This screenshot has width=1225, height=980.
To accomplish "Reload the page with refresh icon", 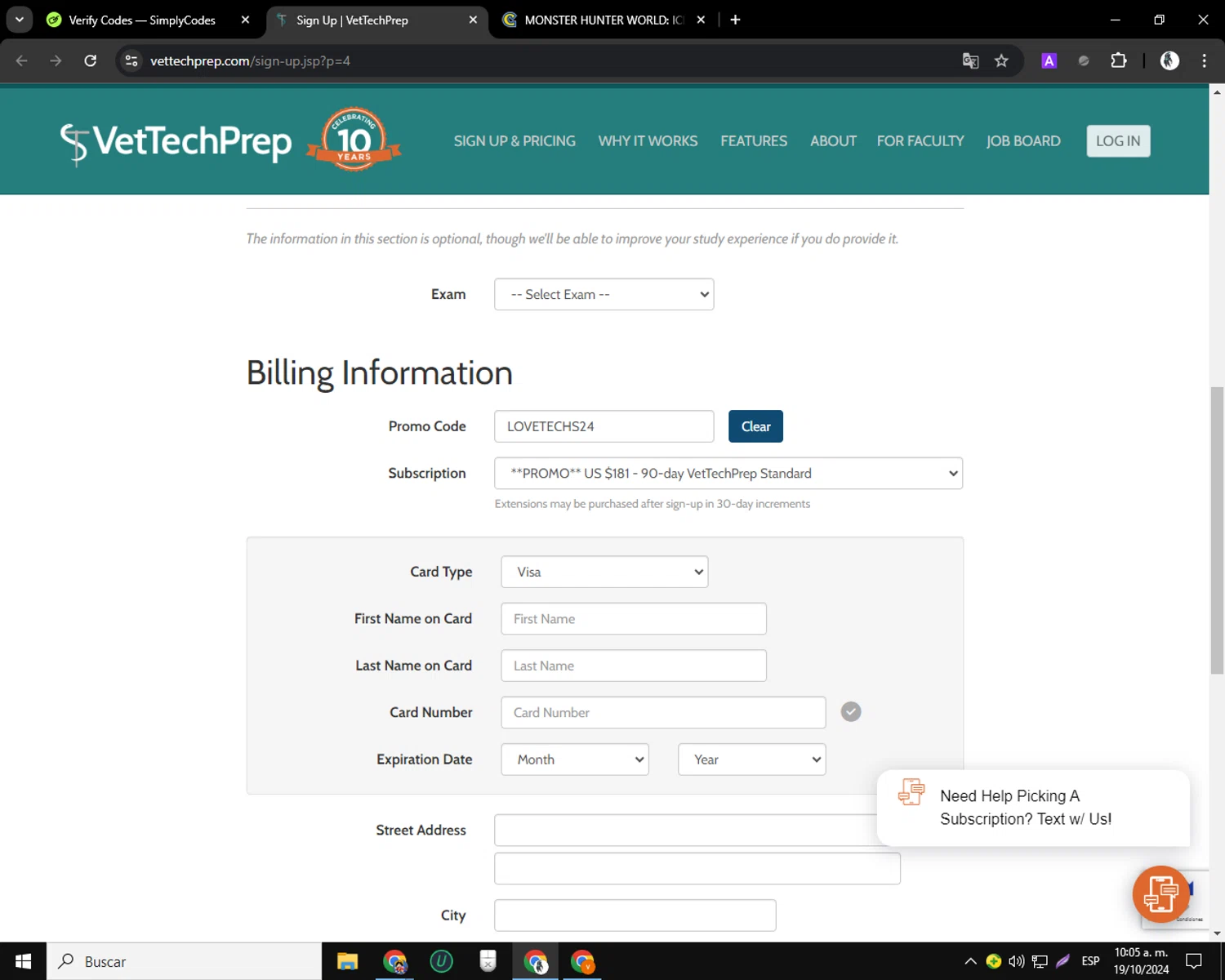I will (x=91, y=60).
